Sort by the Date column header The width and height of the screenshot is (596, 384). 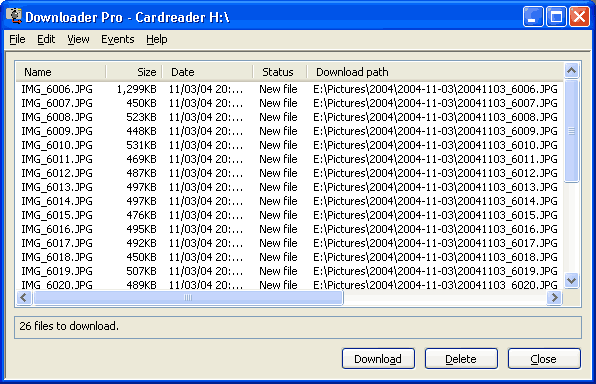click(208, 72)
